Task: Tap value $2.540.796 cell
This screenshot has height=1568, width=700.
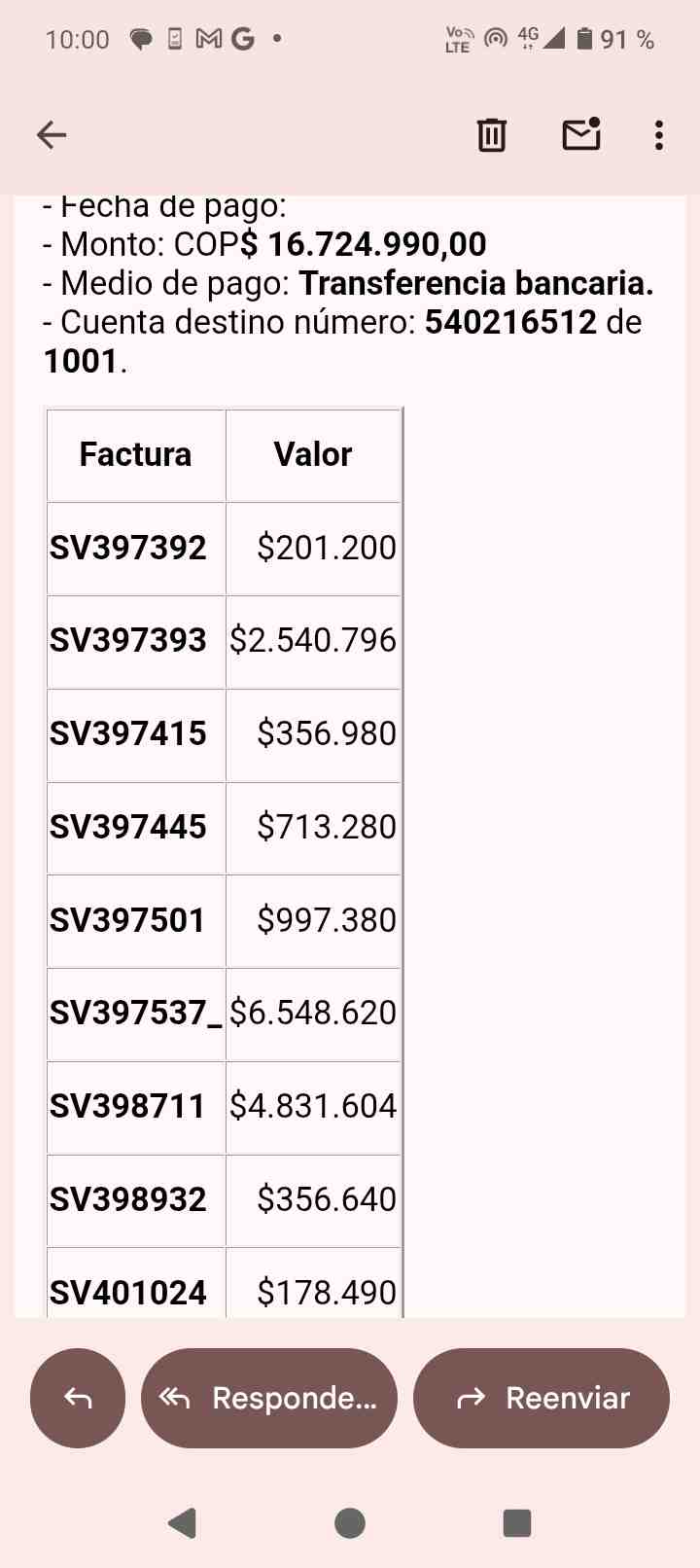Action: point(313,642)
